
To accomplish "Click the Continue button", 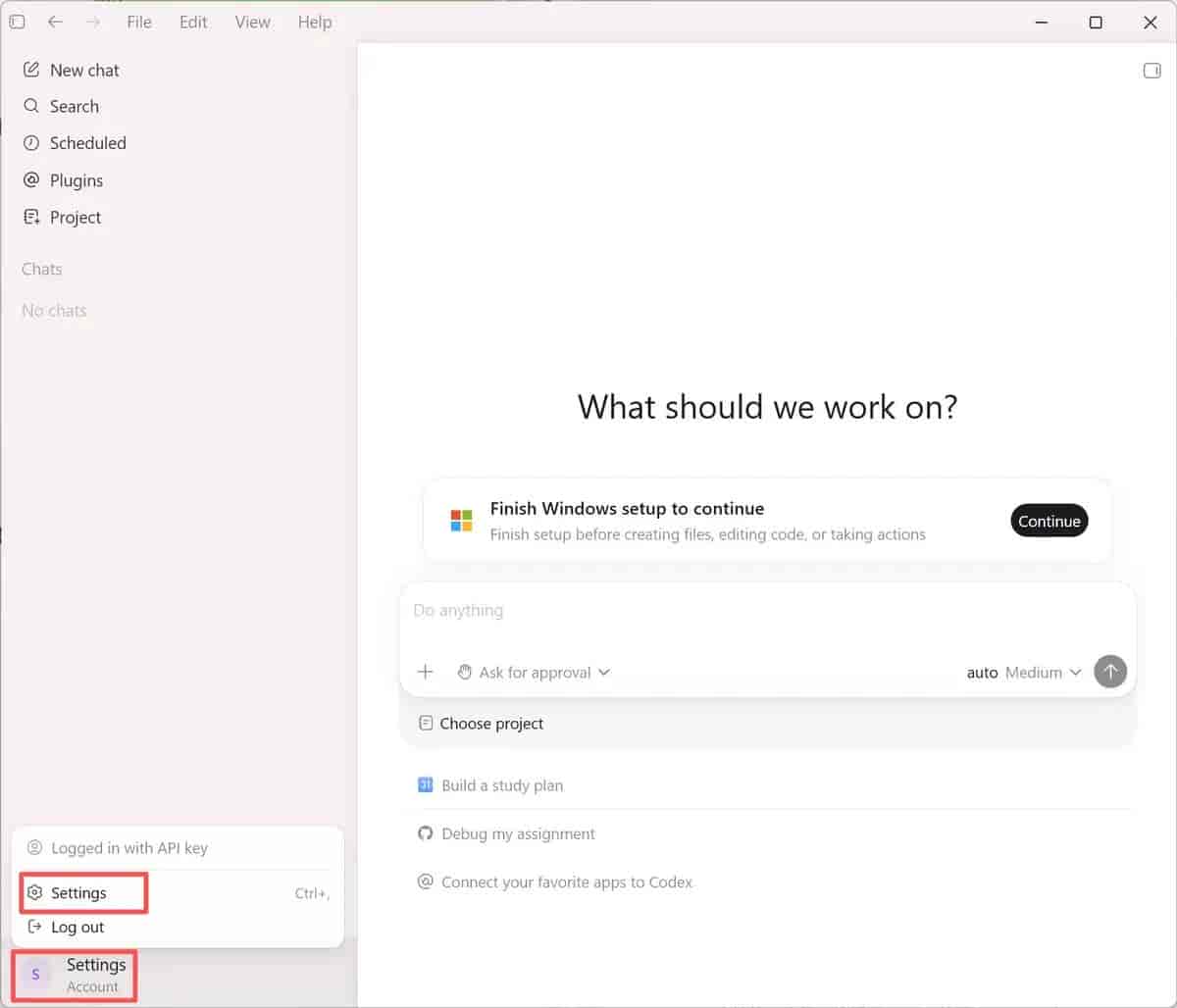I will pyautogui.click(x=1049, y=521).
